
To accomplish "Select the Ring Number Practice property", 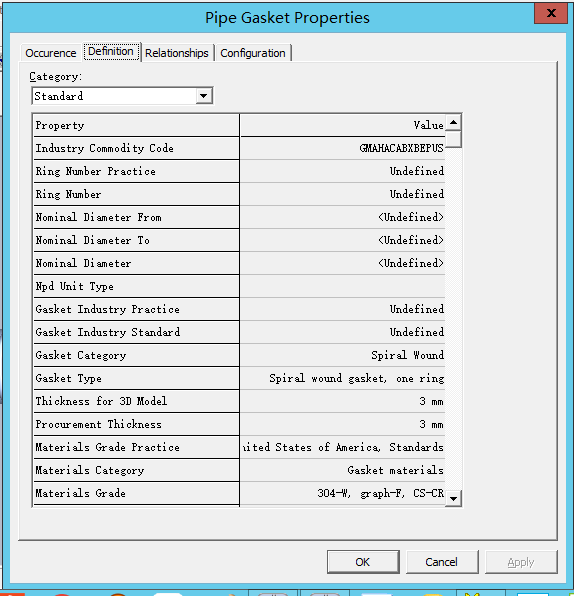I will pos(136,171).
